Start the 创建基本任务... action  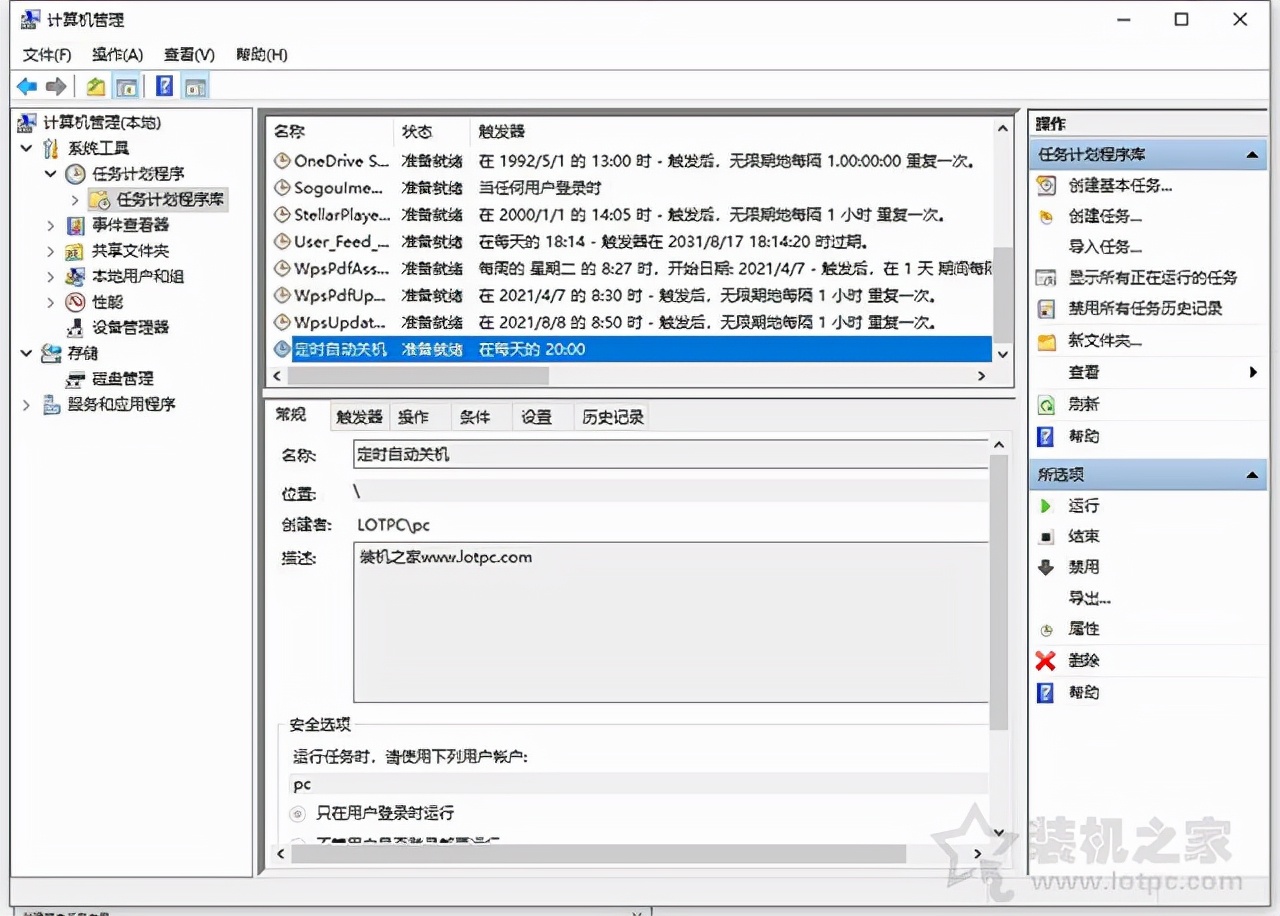pos(1120,185)
